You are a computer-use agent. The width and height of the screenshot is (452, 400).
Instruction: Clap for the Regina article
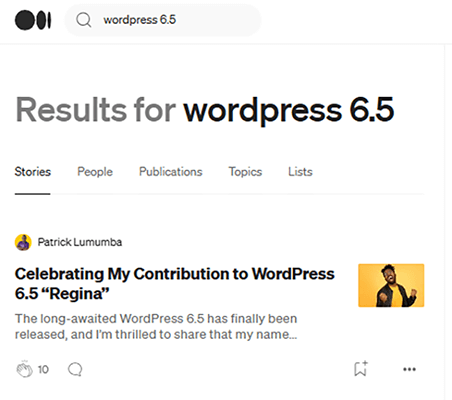(24, 369)
